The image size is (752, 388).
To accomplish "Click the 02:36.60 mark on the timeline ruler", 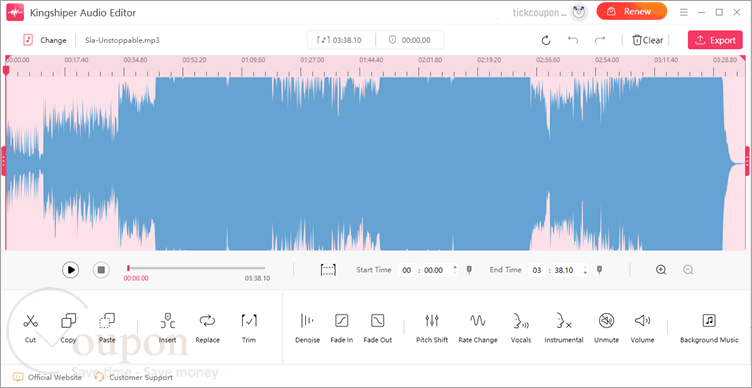I will 548,60.
